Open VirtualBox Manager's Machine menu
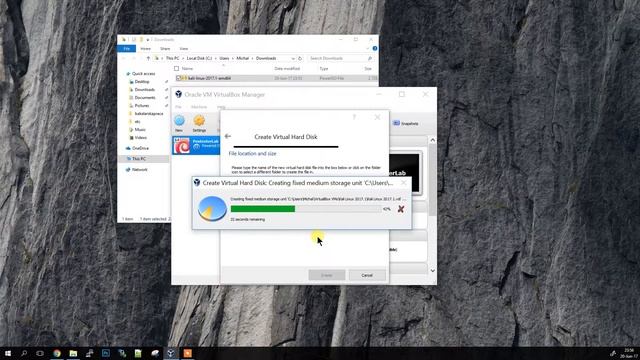Image resolution: width=640 pixels, height=360 pixels. click(x=199, y=107)
